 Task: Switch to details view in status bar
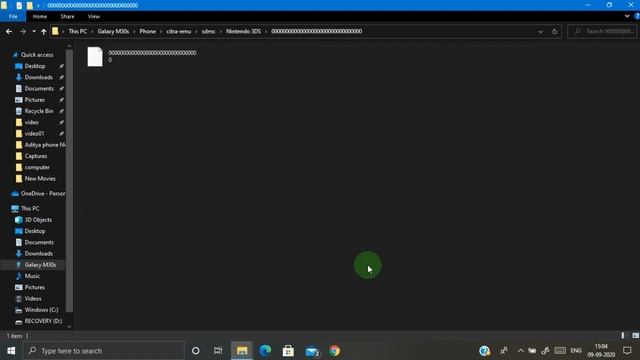622,336
